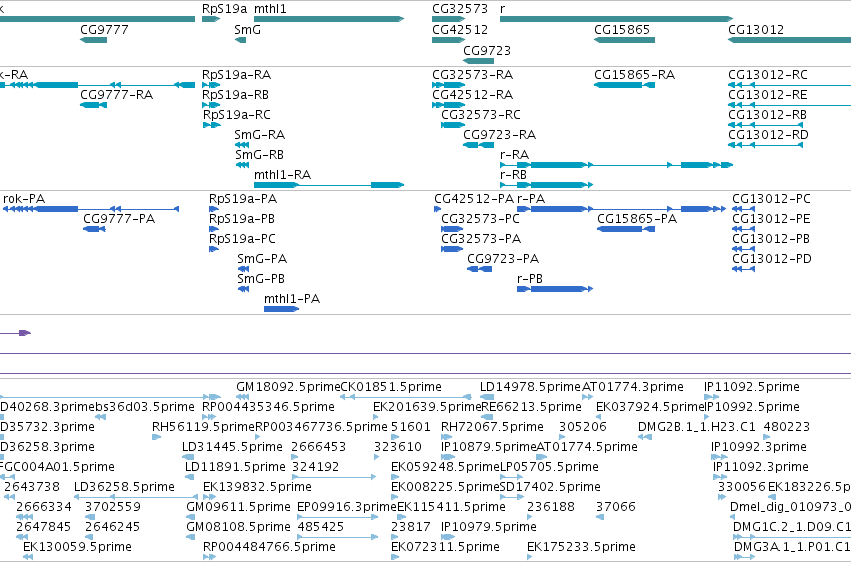The image size is (851, 562).
Task: Select protein RpS19a-PC
Action: click(213, 249)
